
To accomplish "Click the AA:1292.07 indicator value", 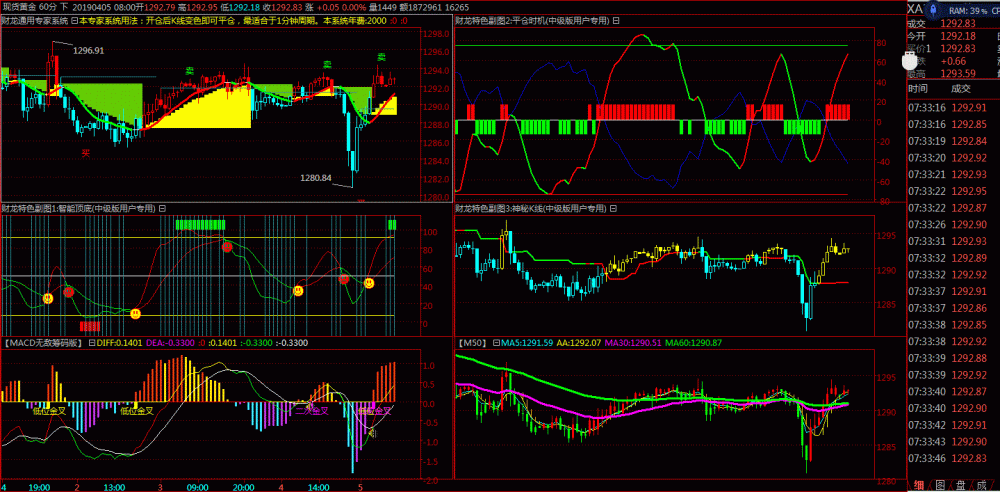I will point(578,343).
